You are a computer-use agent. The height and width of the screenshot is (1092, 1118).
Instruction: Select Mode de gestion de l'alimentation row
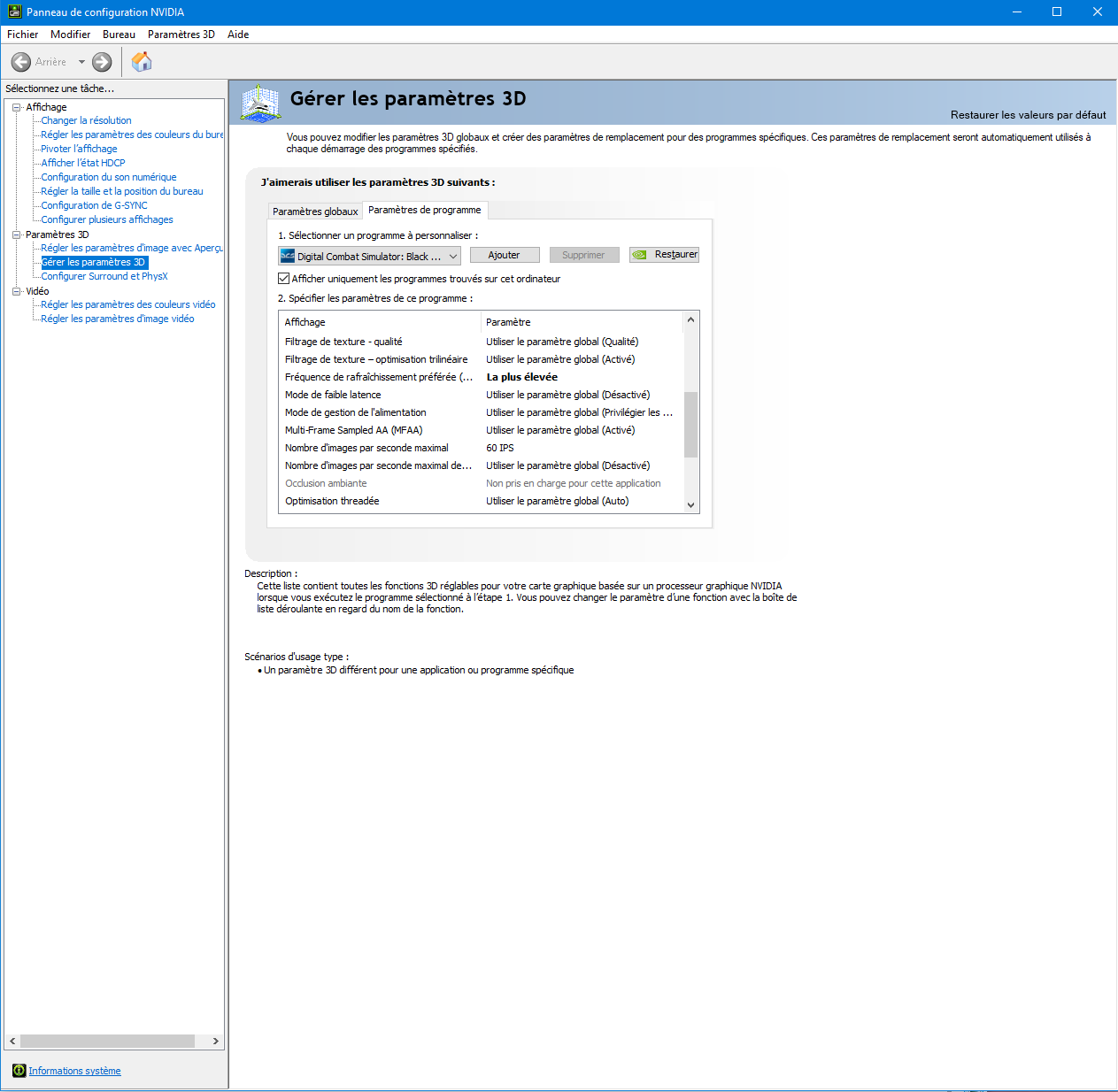(x=482, y=412)
